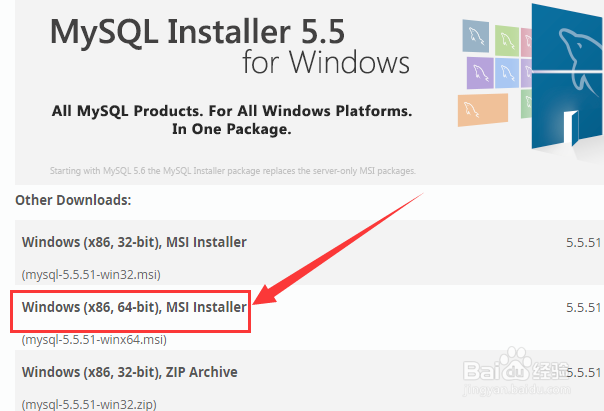Open Windows (x86, 32-bit), MSI Installer download
The width and height of the screenshot is (604, 411).
(x=134, y=242)
